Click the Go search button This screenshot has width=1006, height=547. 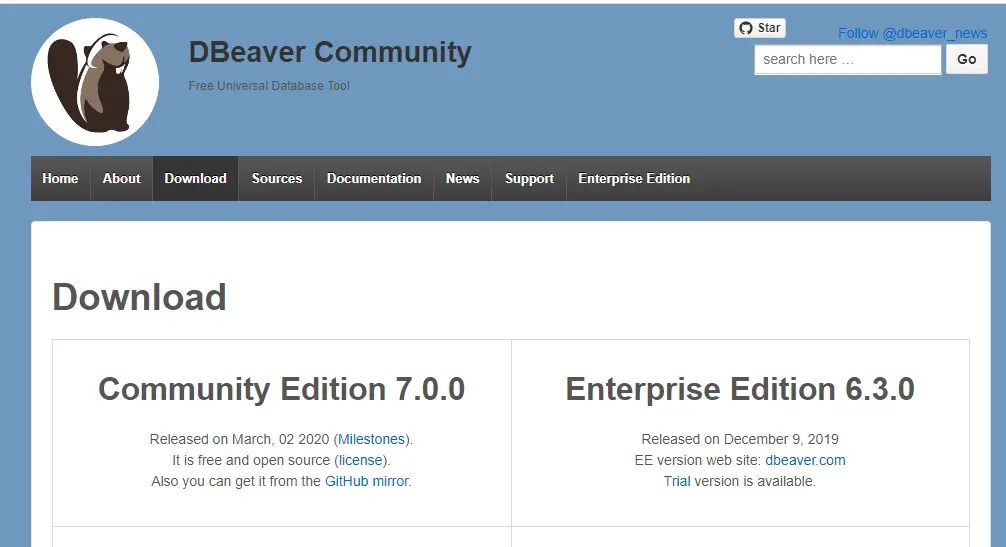point(966,60)
